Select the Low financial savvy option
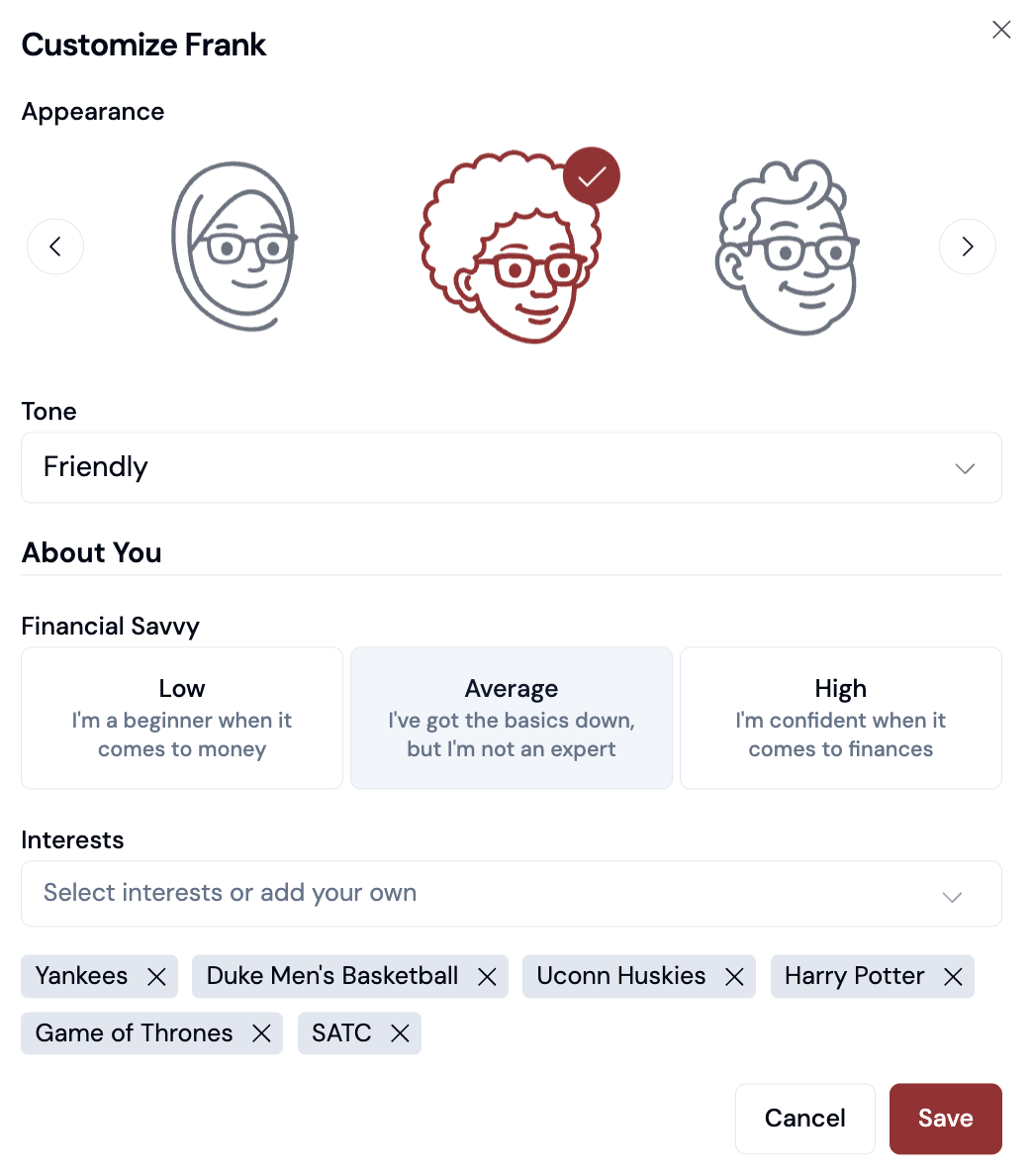 (181, 718)
